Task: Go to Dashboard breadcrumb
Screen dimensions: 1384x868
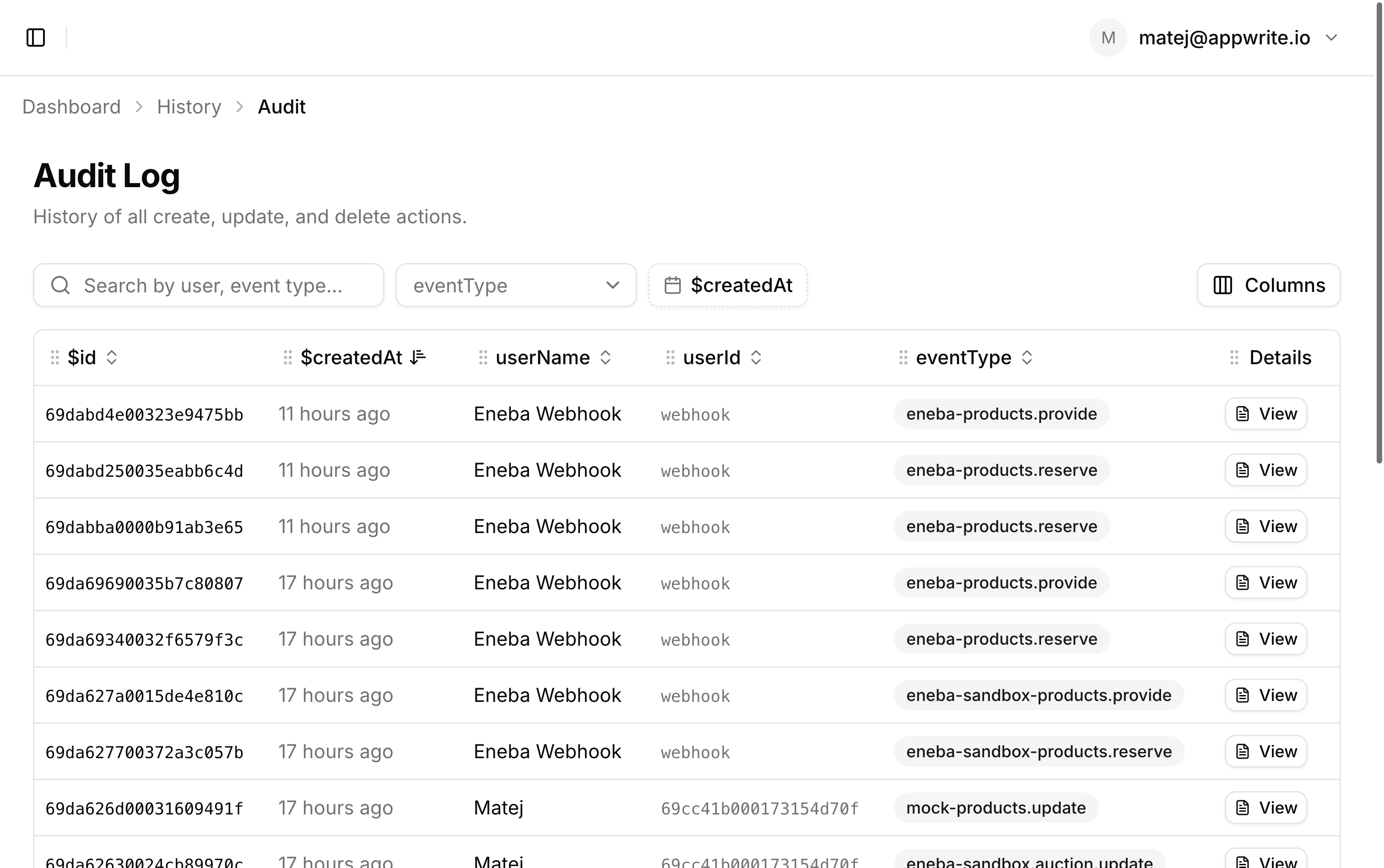Action: click(x=71, y=107)
